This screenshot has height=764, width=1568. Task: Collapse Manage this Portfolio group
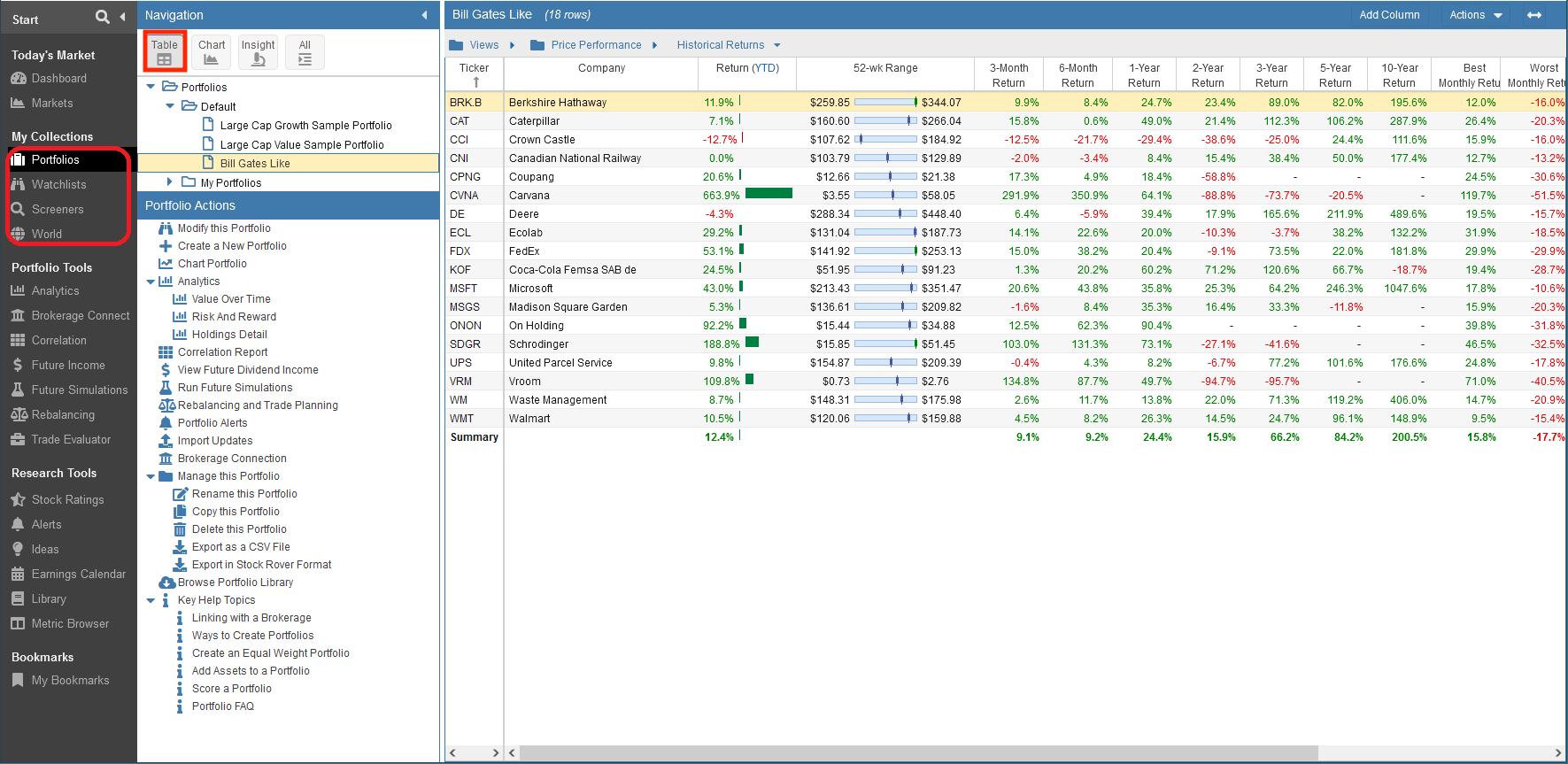(x=151, y=476)
